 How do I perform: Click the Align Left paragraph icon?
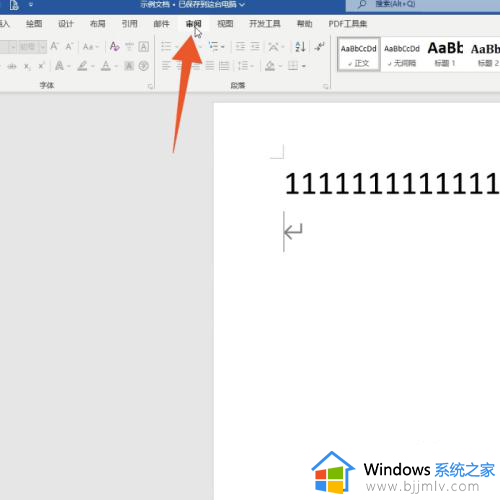click(x=166, y=66)
